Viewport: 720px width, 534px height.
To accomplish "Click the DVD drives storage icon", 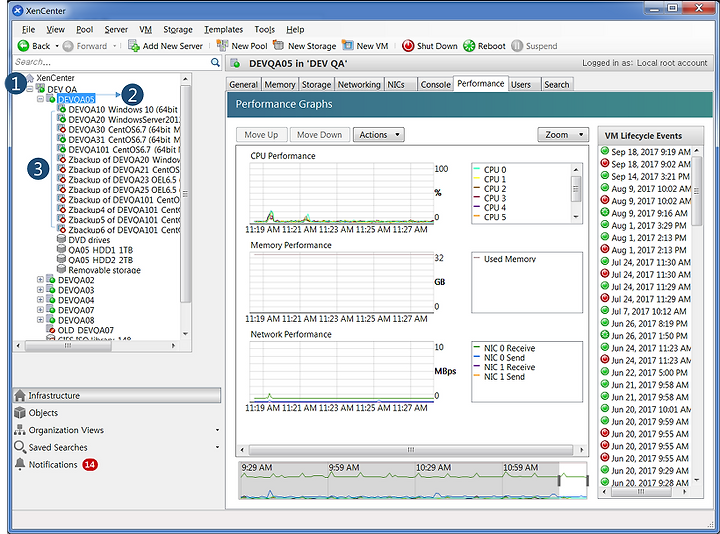I will click(61, 239).
